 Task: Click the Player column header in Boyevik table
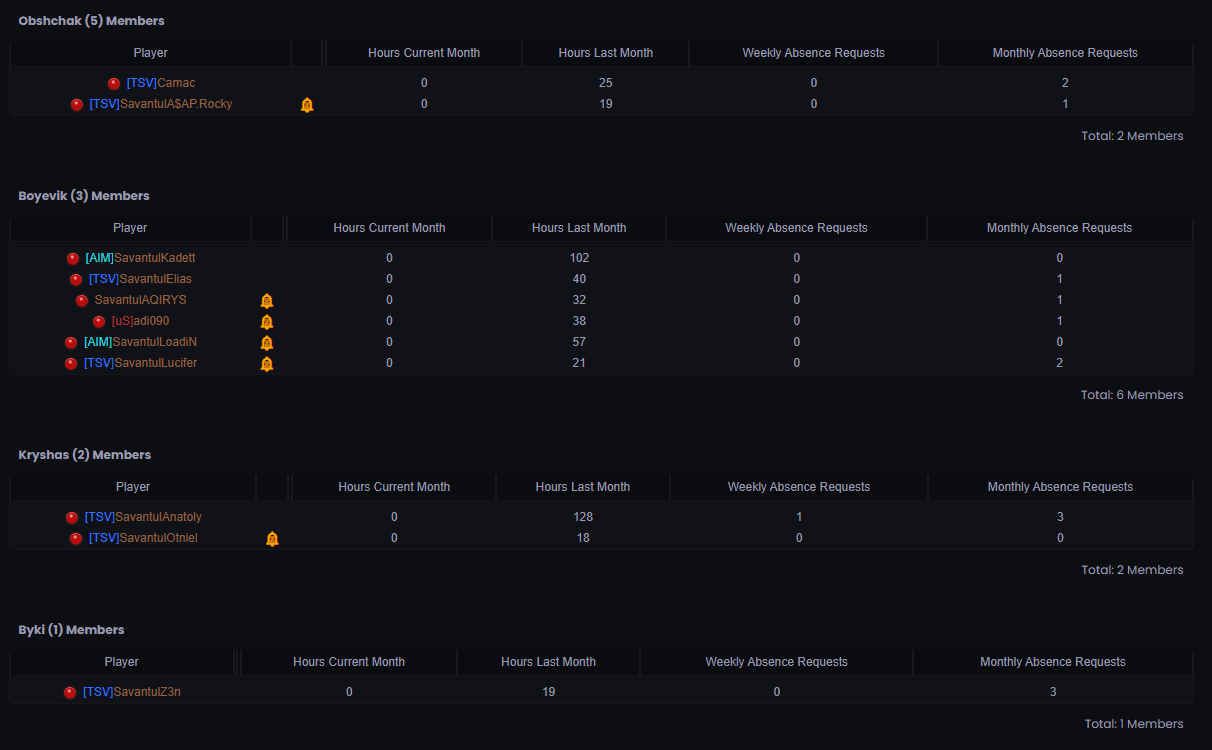coord(130,228)
